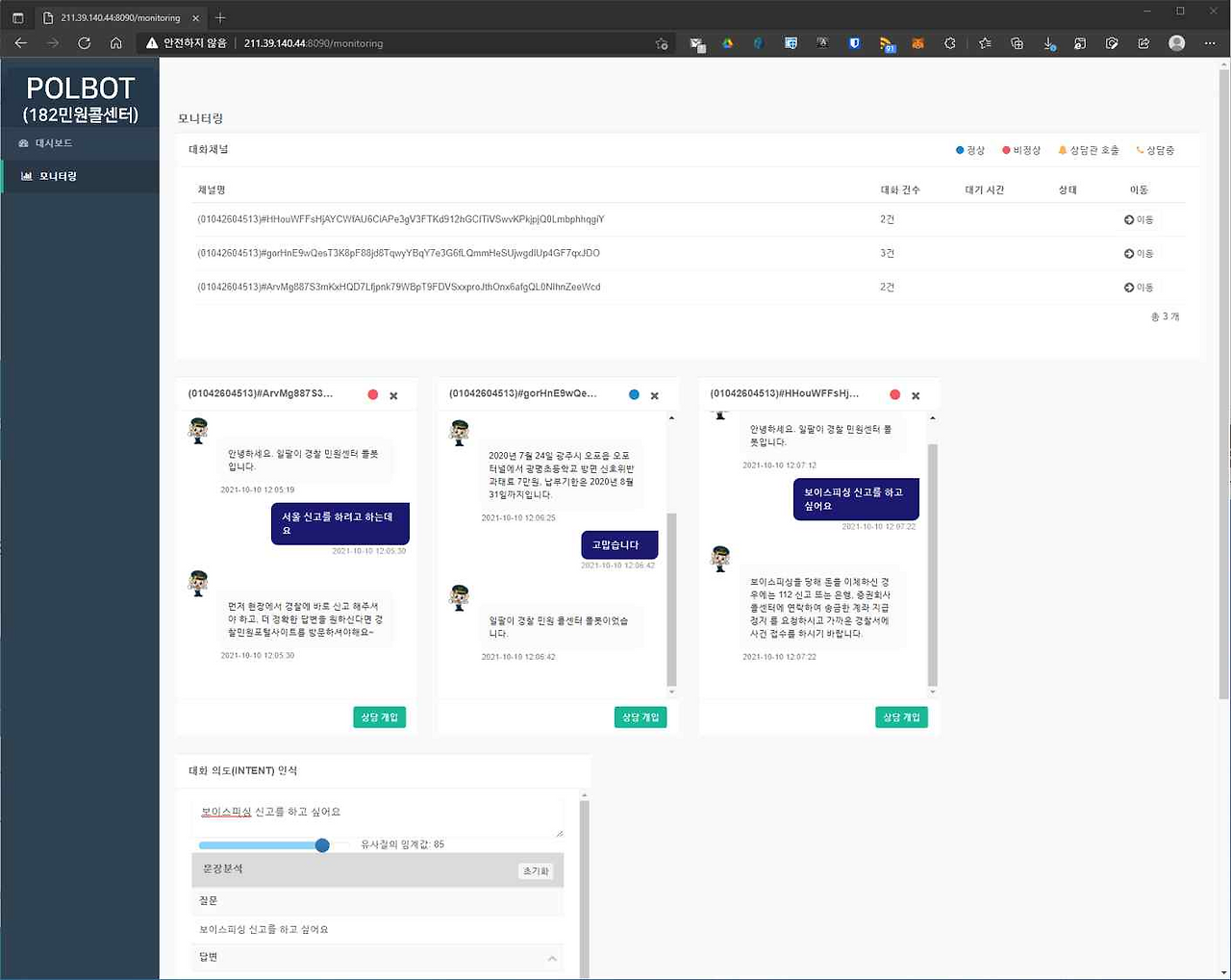The height and width of the screenshot is (980, 1231).
Task: Collapse the 답변 section chevron
Action: coord(552,958)
